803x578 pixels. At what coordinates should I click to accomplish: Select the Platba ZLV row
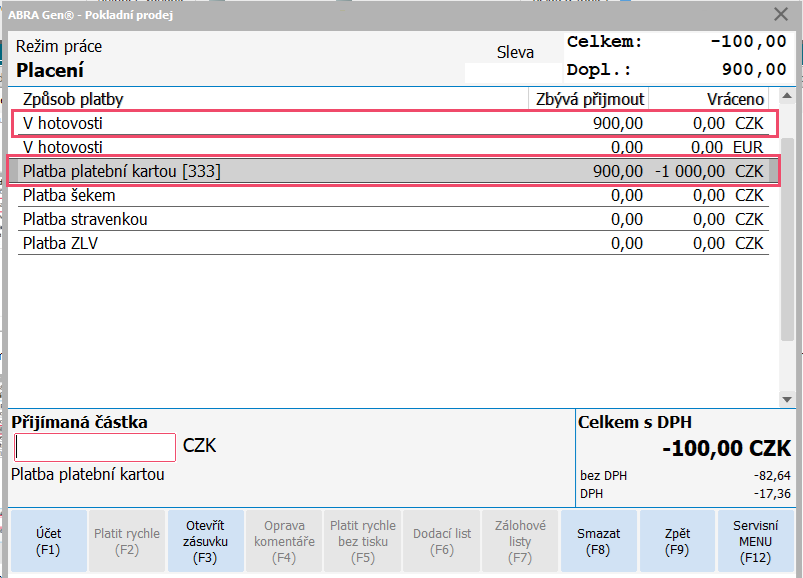393,243
